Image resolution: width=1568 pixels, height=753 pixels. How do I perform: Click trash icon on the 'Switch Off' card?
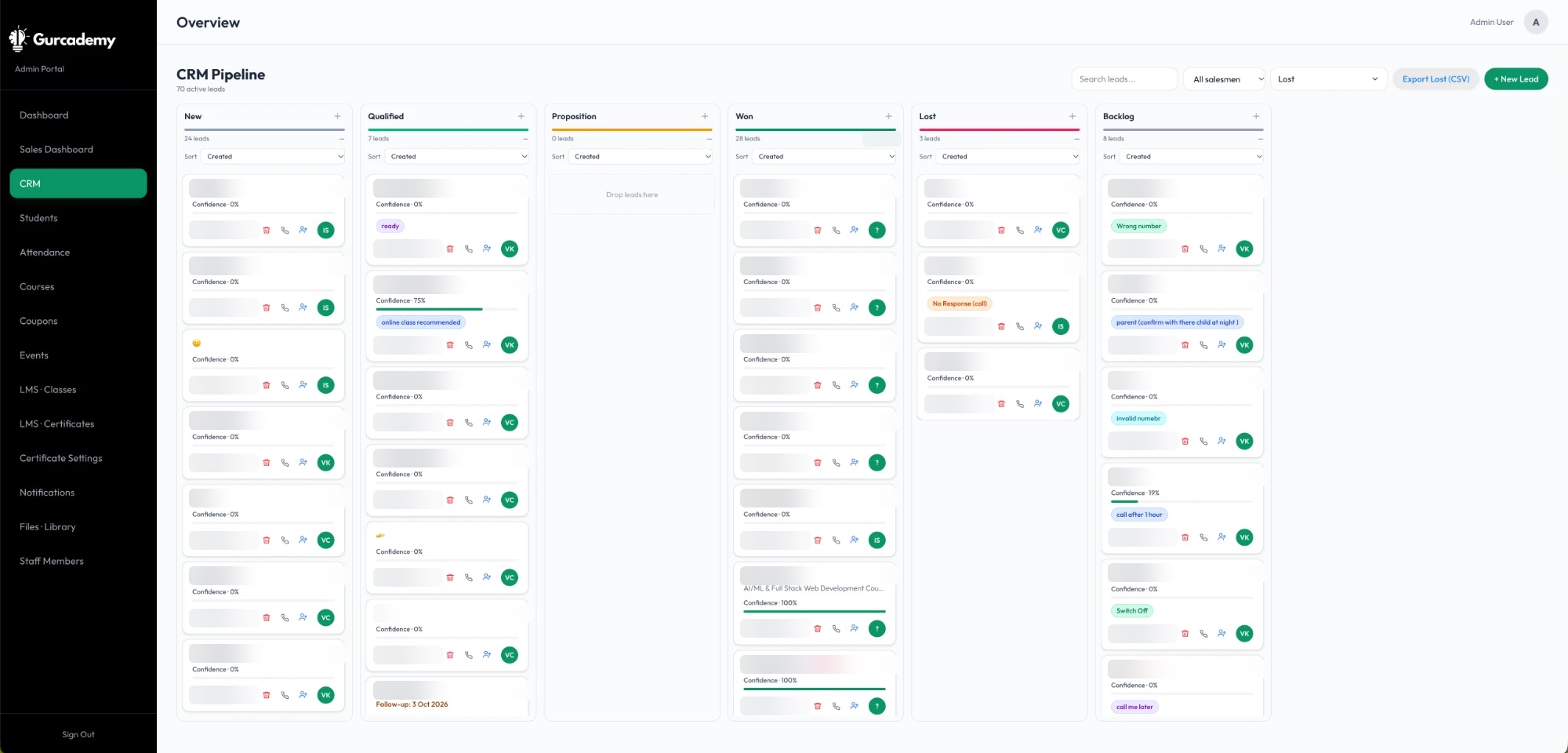[x=1185, y=634]
